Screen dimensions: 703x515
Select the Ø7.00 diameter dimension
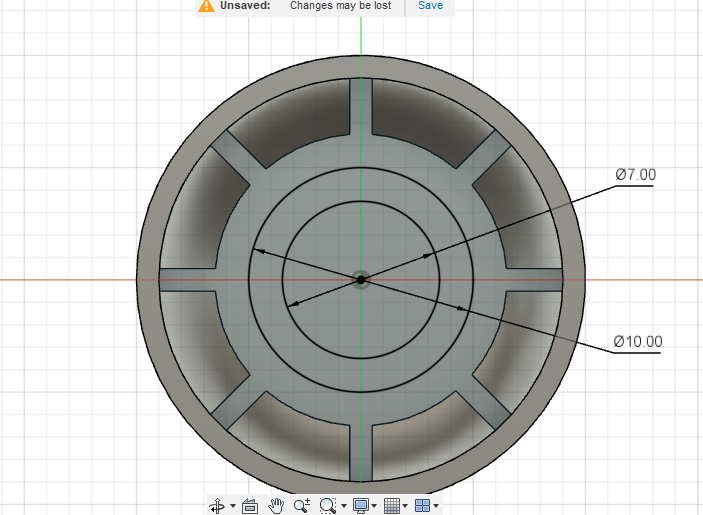click(635, 174)
